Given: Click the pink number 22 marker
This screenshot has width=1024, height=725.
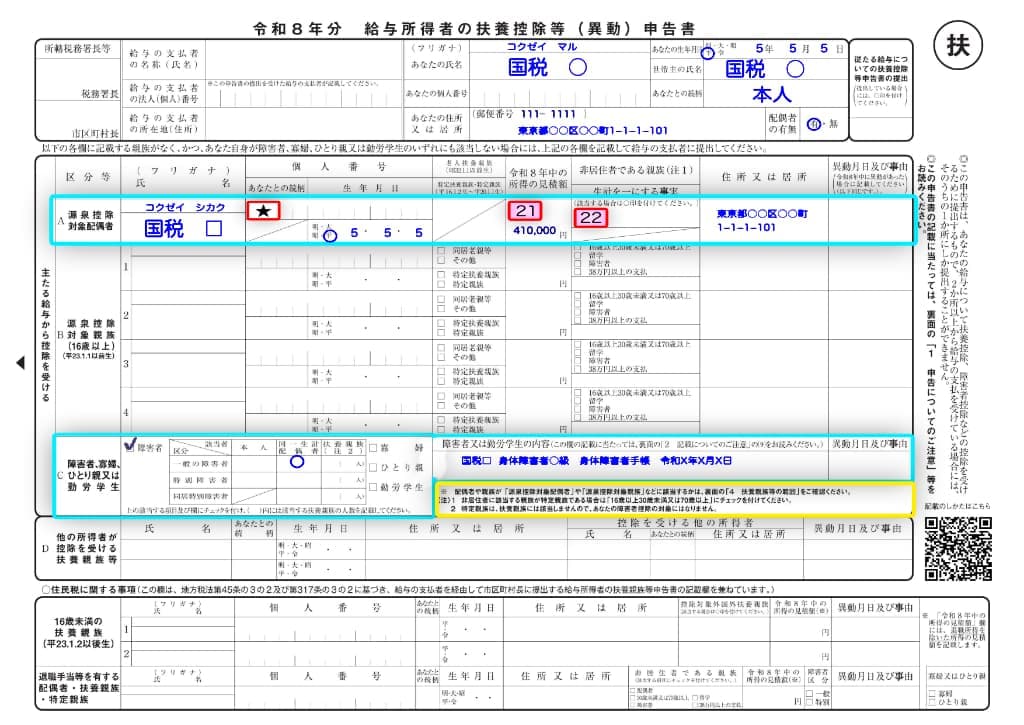Looking at the screenshot, I should coord(591,217).
